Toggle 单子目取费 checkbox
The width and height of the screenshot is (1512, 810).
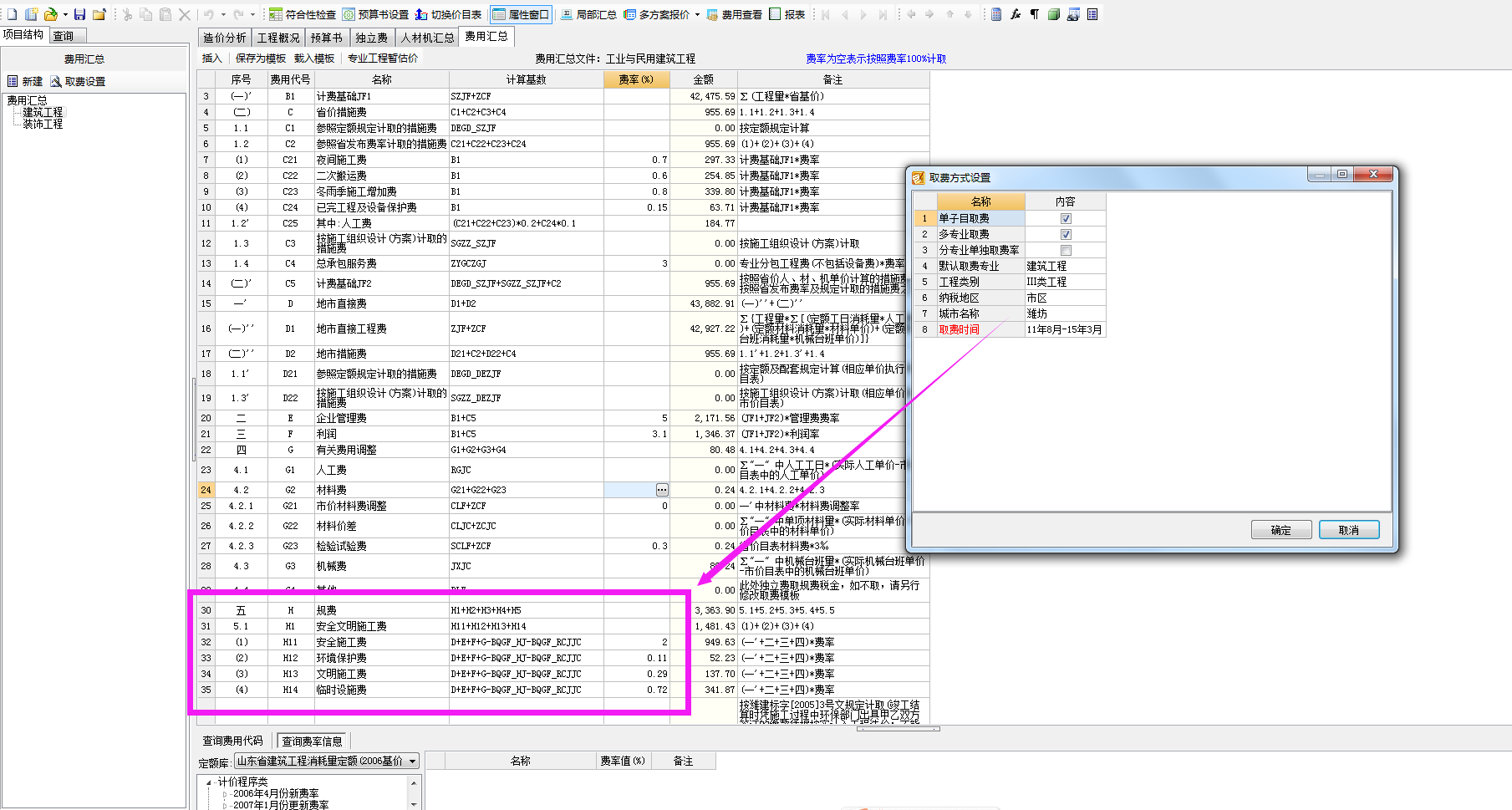pos(1066,218)
